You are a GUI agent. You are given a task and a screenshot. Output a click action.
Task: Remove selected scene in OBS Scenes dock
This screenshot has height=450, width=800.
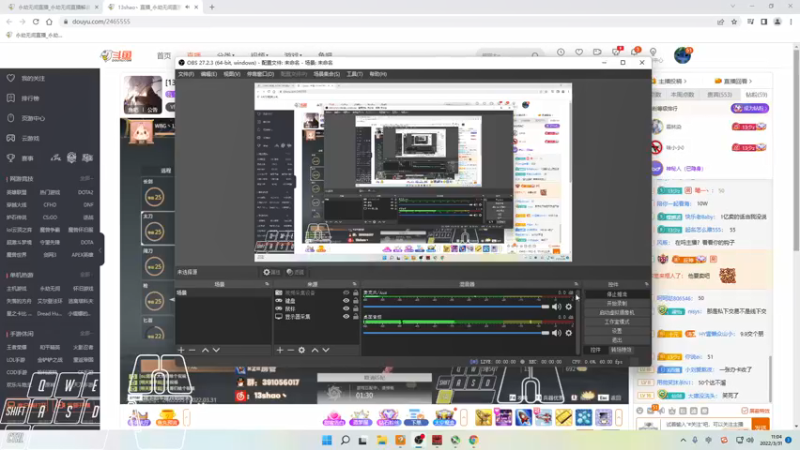(192, 350)
